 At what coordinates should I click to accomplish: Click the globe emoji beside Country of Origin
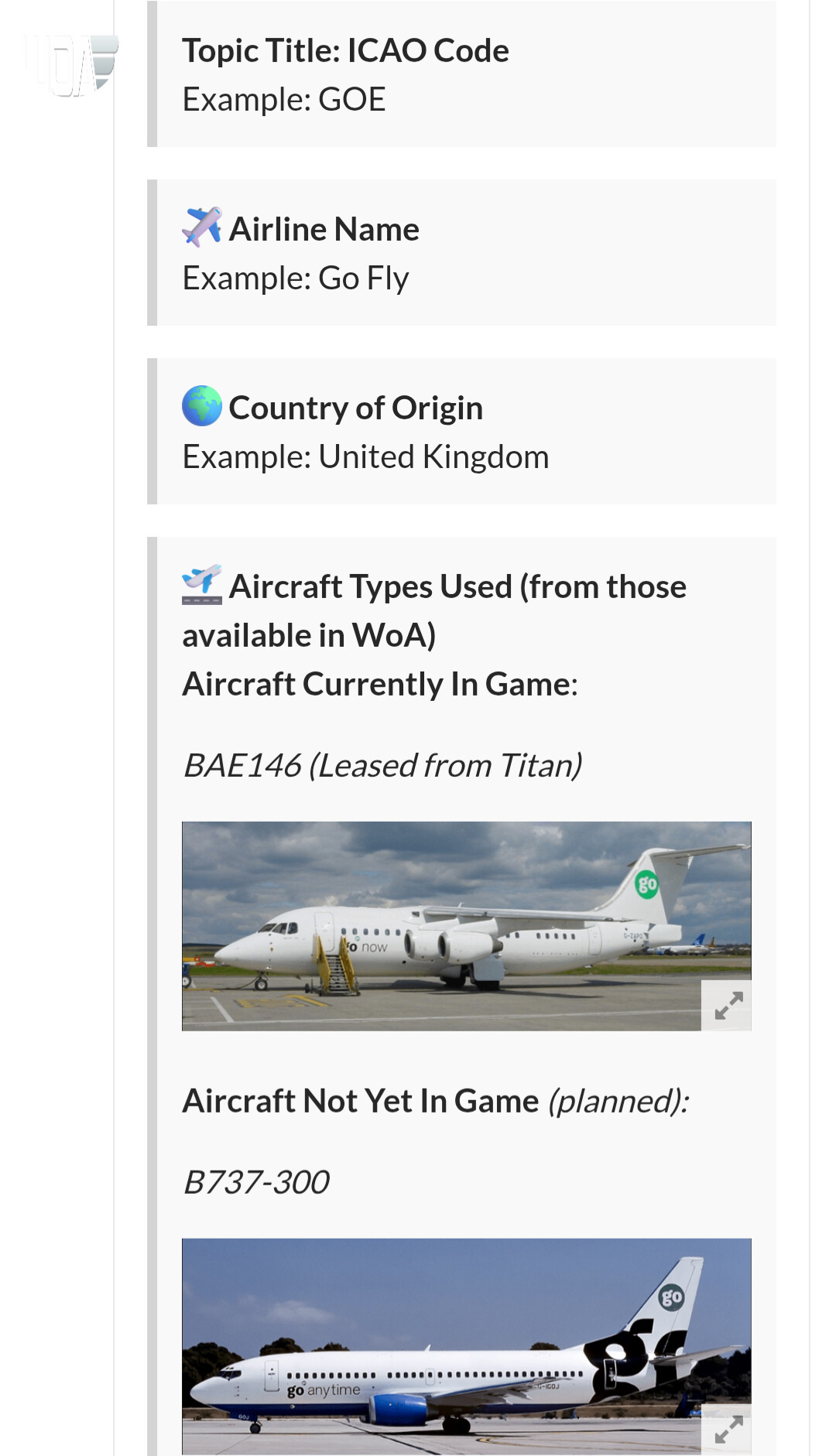click(201, 406)
